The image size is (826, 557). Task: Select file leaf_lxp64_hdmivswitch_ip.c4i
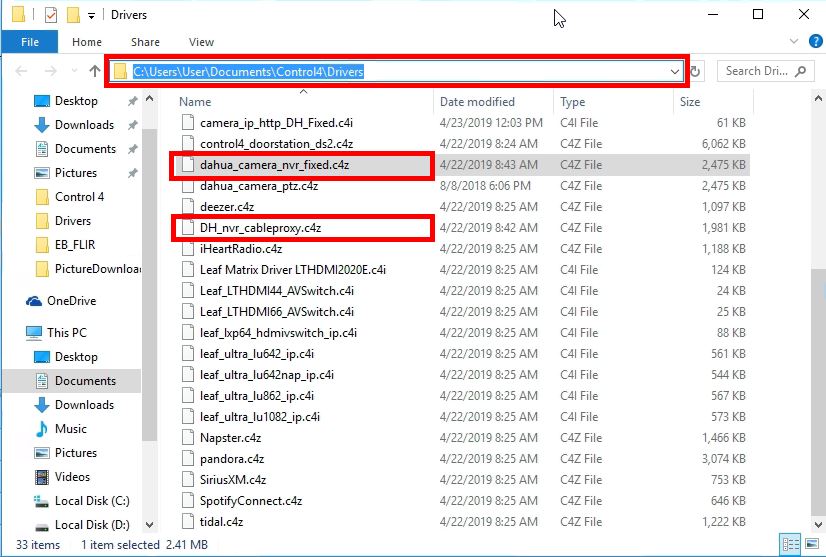pyautogui.click(x=278, y=333)
